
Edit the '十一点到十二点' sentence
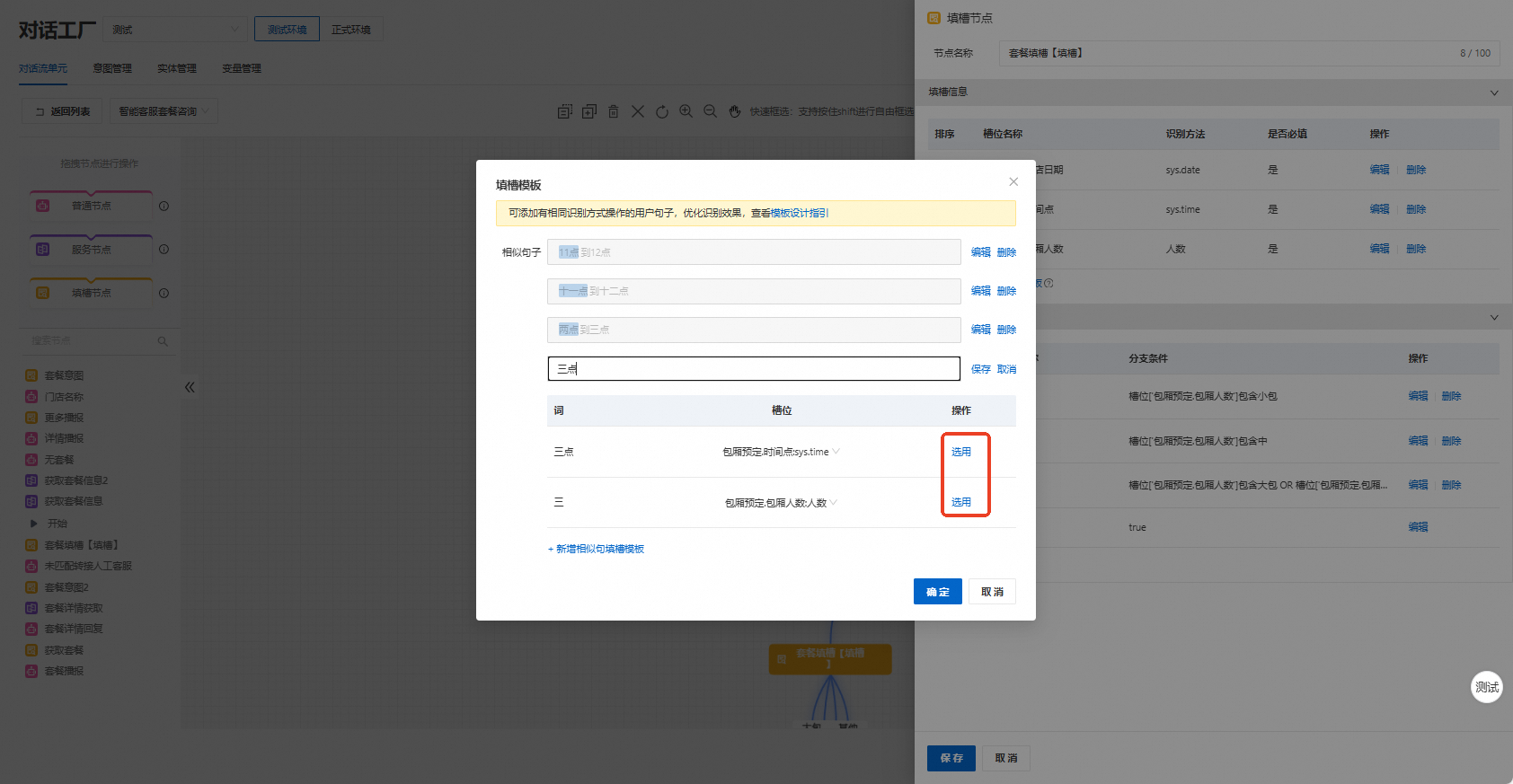tap(980, 291)
